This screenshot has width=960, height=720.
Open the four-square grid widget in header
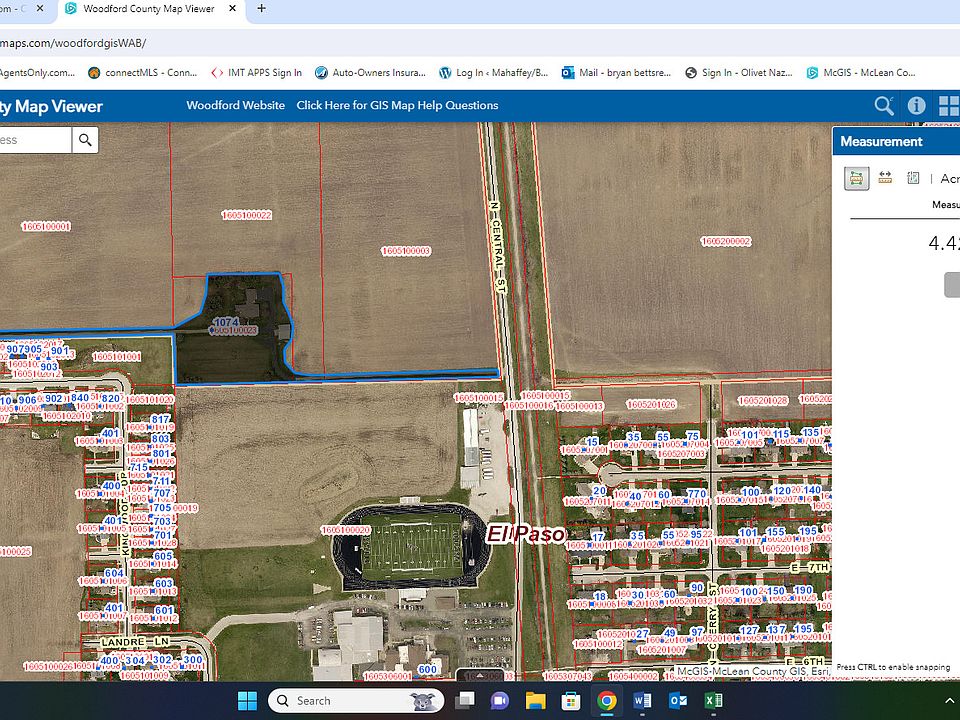point(947,106)
